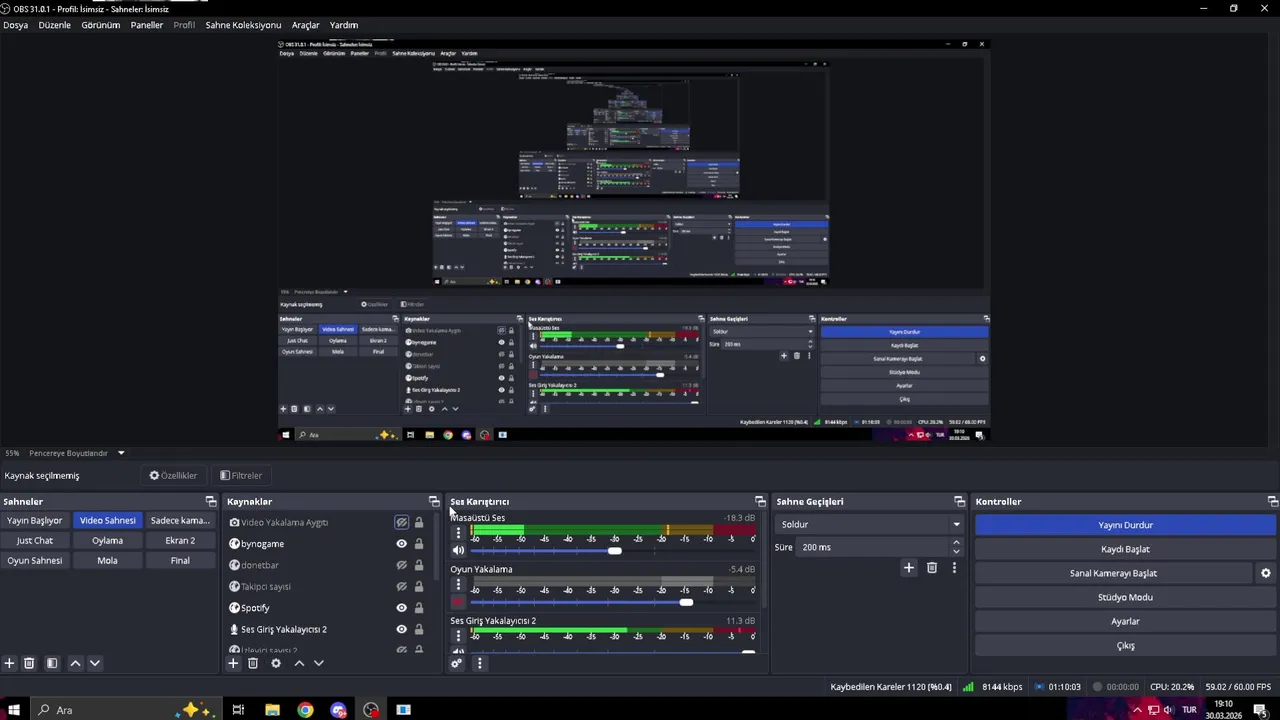Viewport: 1280px width, 720px height.
Task: Click the Çıkış button
Action: 1126,645
